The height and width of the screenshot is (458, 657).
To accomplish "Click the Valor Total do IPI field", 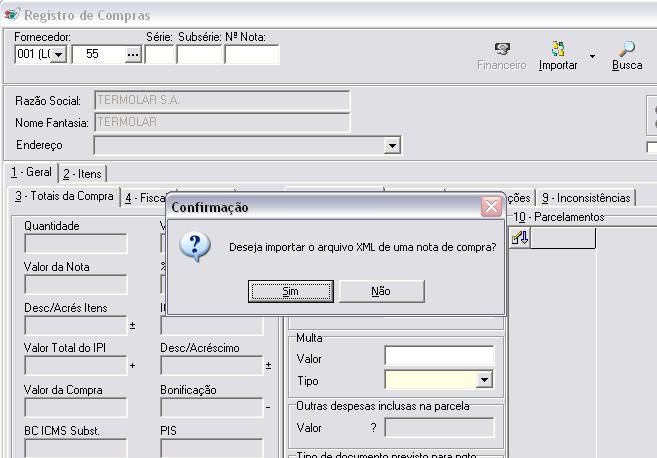I will coord(76,365).
